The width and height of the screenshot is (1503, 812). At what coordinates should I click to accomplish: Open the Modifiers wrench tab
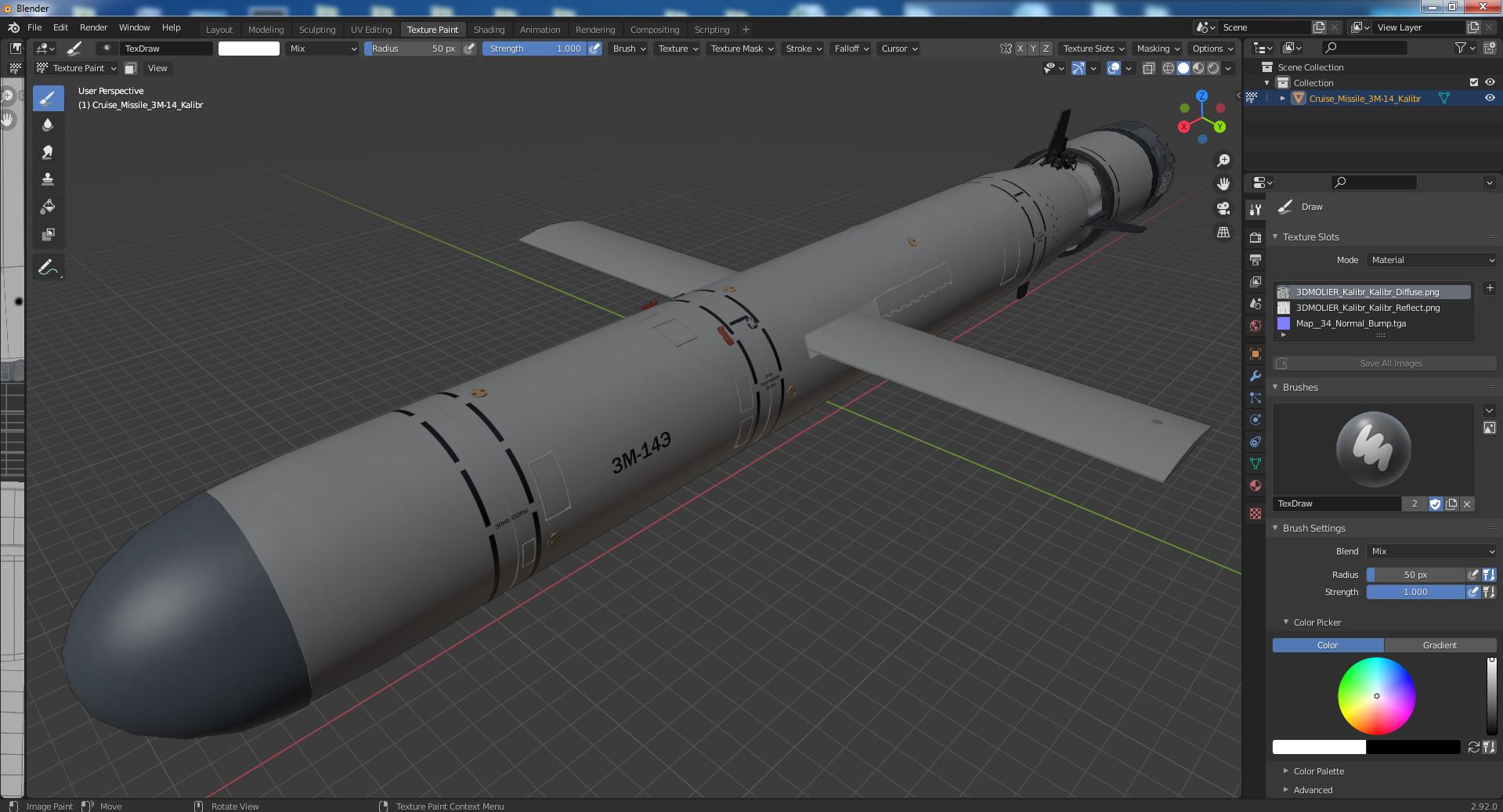pyautogui.click(x=1256, y=376)
